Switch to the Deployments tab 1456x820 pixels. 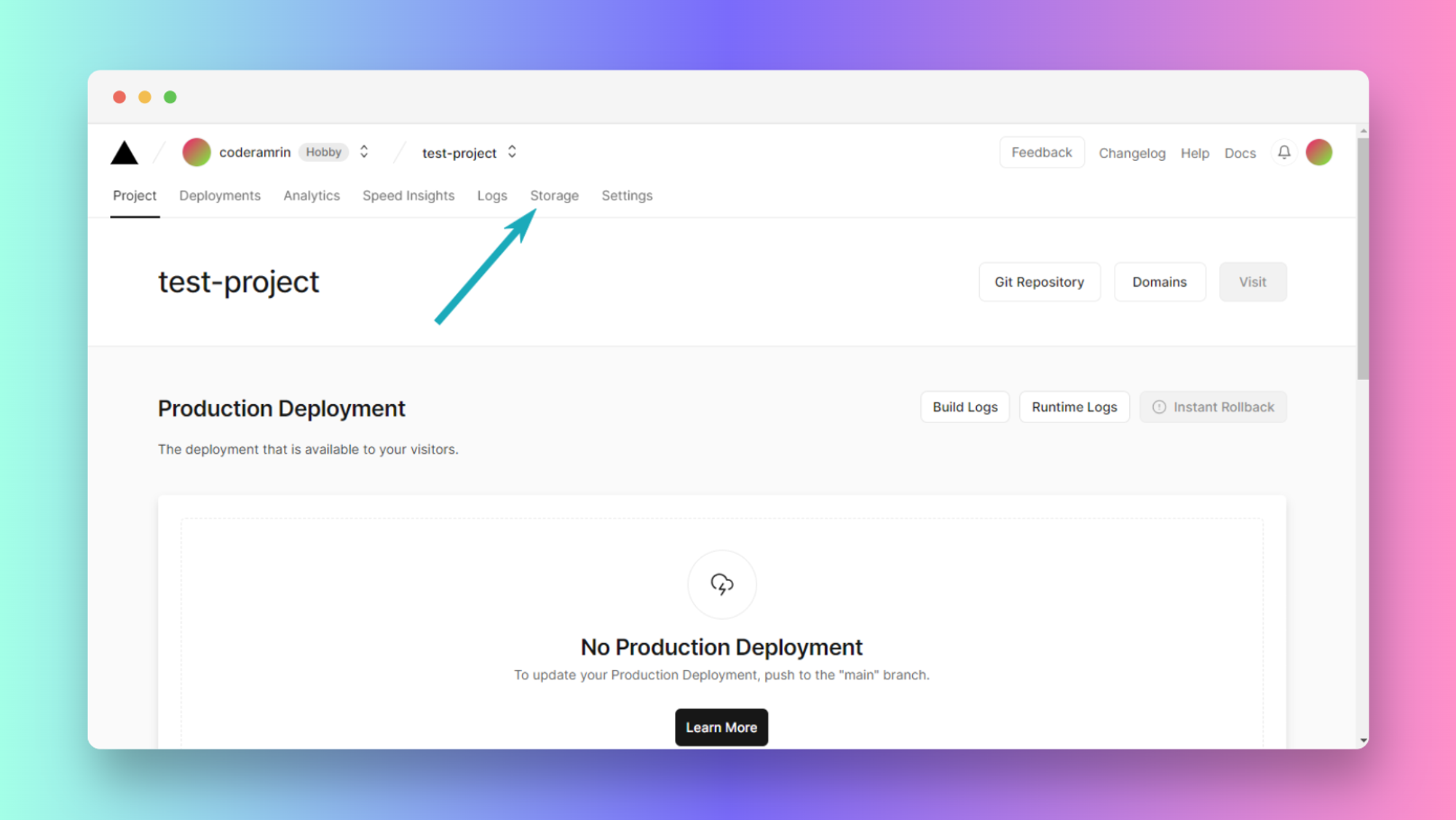coord(219,195)
